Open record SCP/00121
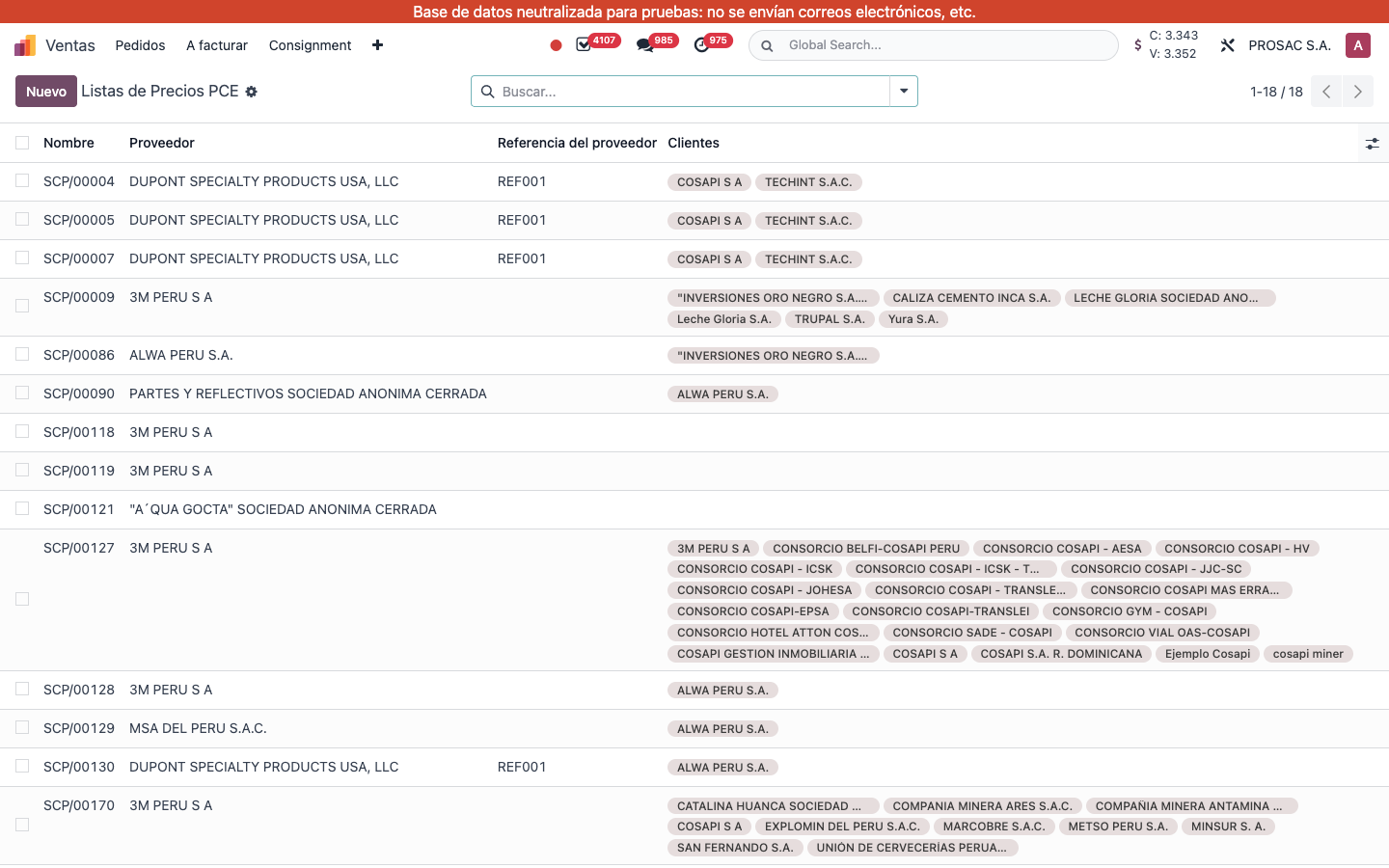The height and width of the screenshot is (868, 1389). [x=79, y=509]
